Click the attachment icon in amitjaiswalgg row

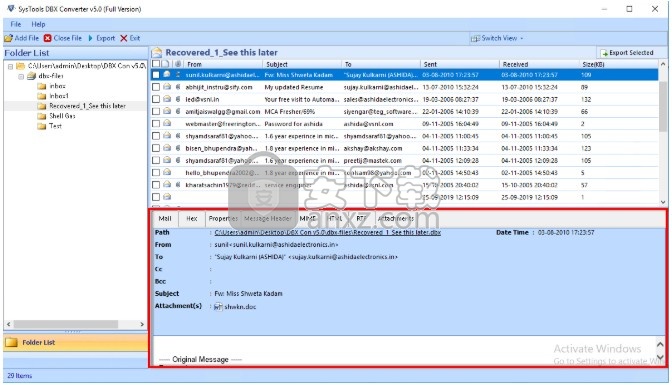click(x=178, y=111)
